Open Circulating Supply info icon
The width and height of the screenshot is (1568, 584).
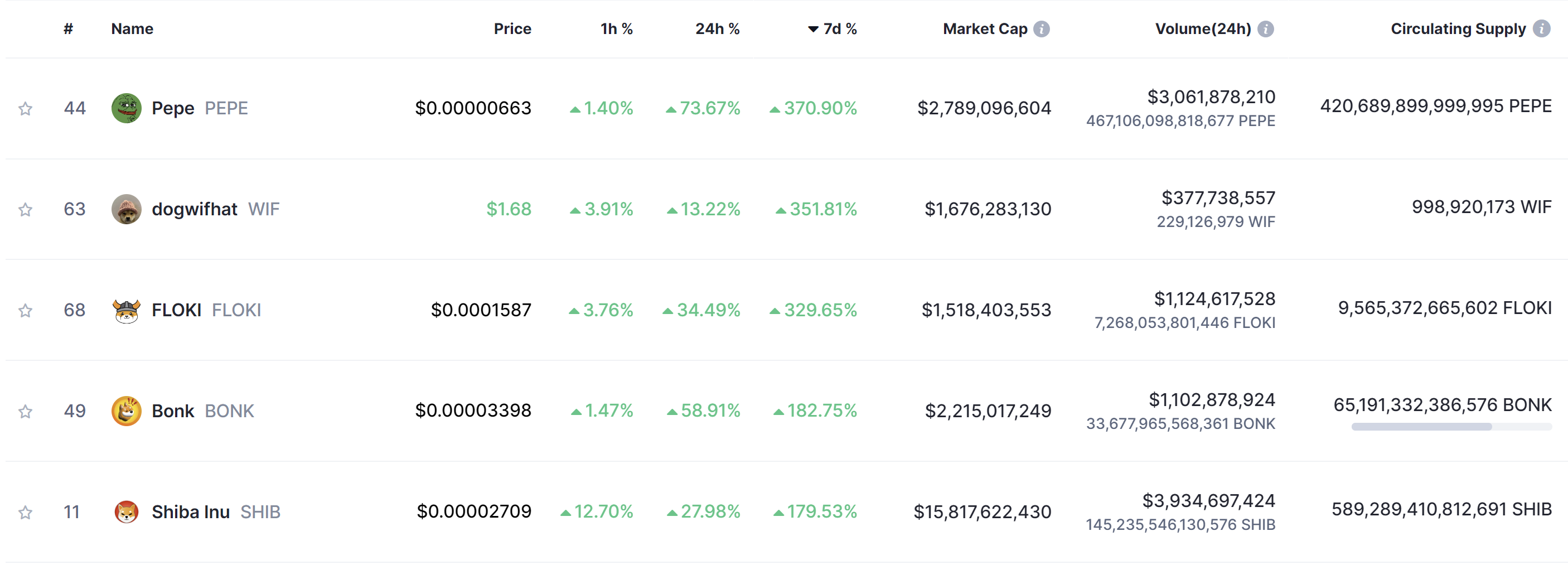pyautogui.click(x=1541, y=28)
